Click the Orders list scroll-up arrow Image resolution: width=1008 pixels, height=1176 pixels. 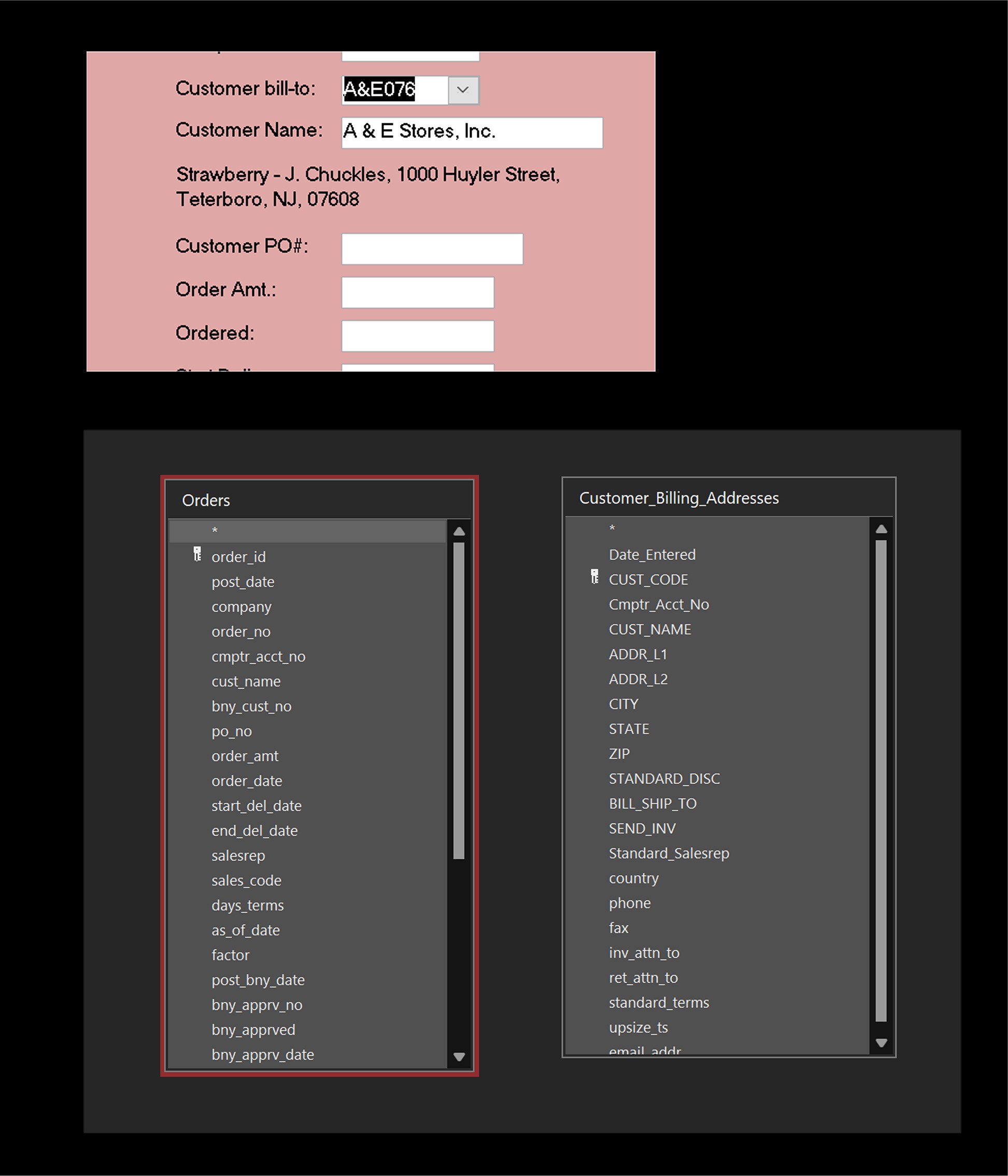click(x=460, y=531)
